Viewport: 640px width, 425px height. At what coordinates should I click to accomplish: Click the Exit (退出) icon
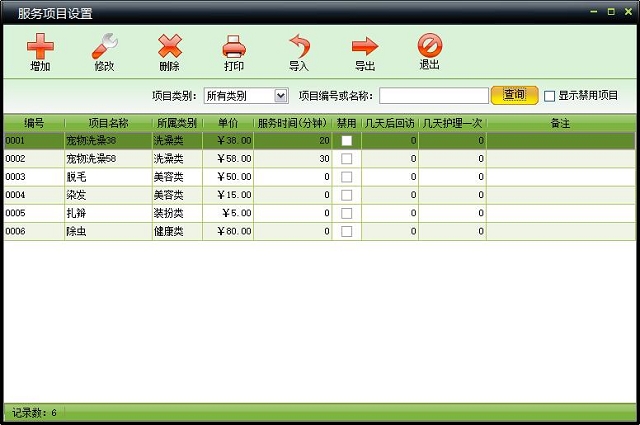430,46
